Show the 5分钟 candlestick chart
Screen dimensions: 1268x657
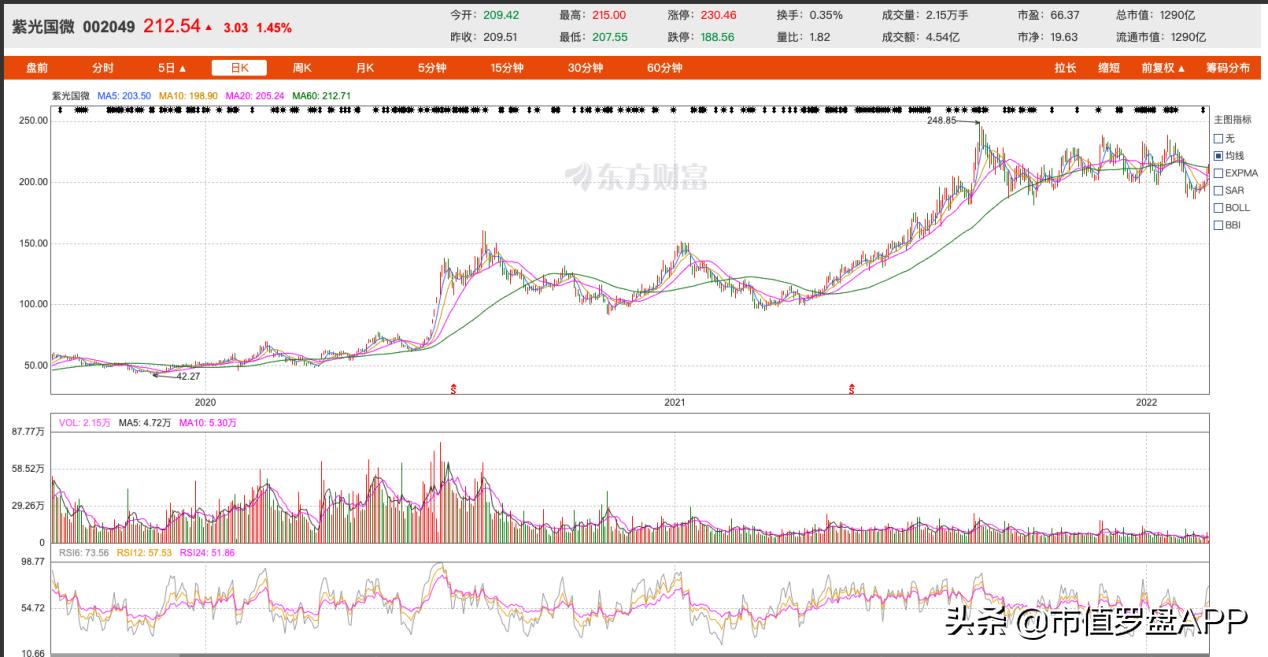tap(432, 68)
